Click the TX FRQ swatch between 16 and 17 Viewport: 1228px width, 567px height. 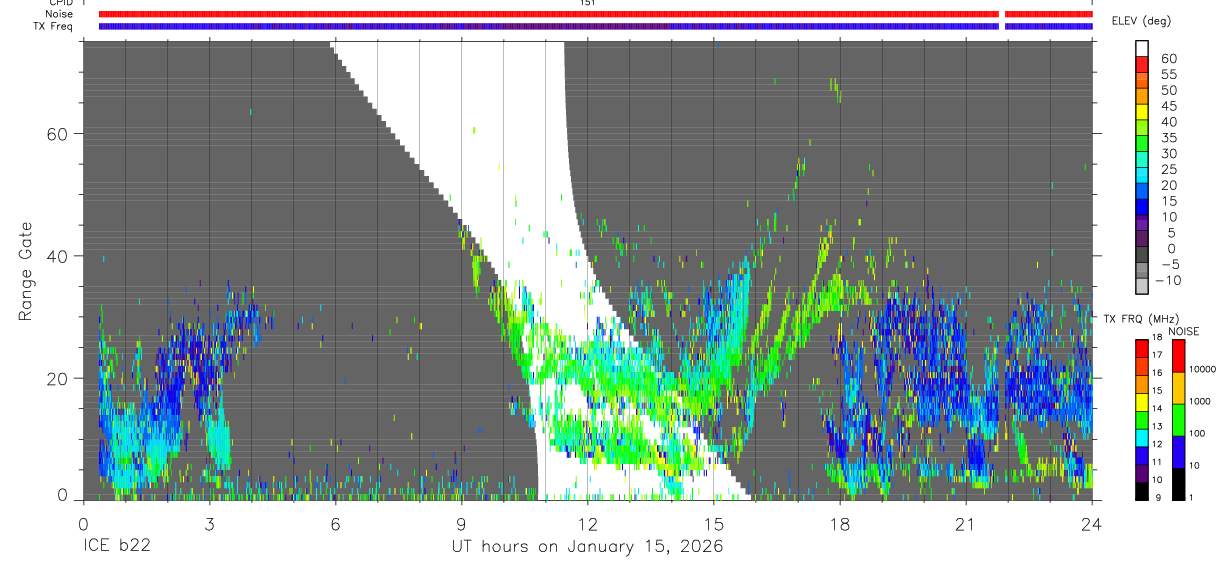point(1142,364)
